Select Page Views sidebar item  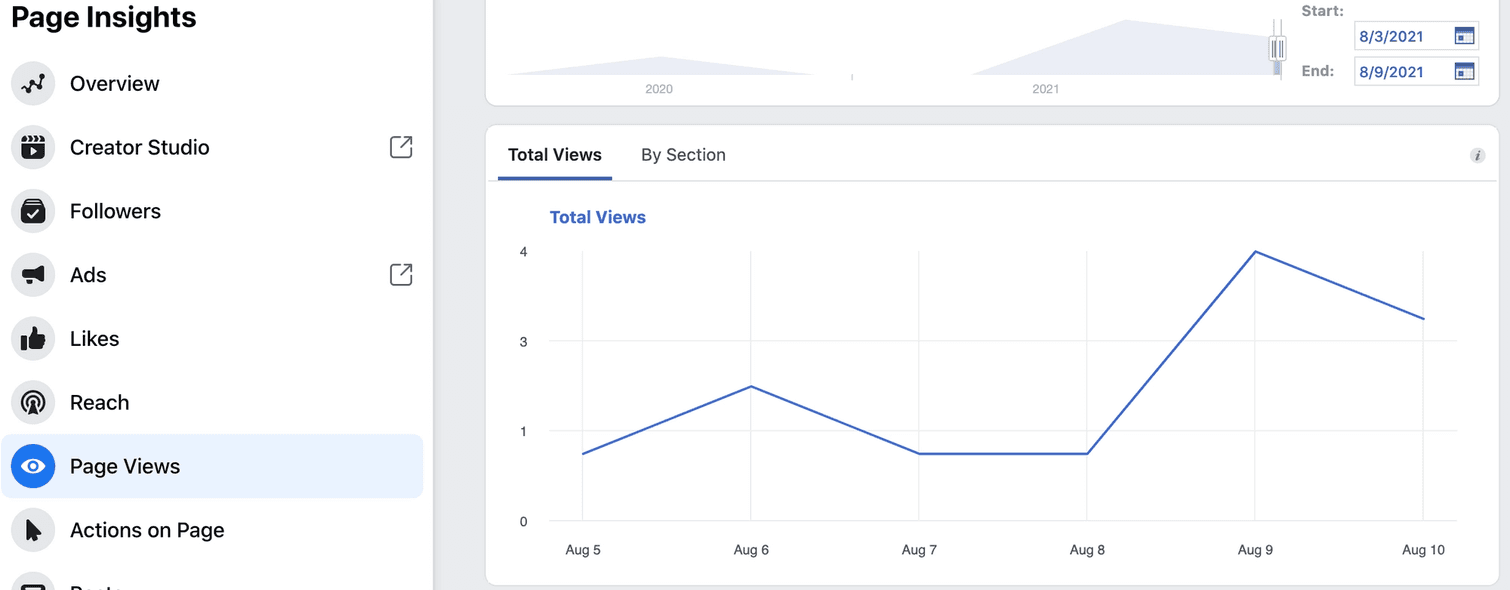[x=212, y=466]
